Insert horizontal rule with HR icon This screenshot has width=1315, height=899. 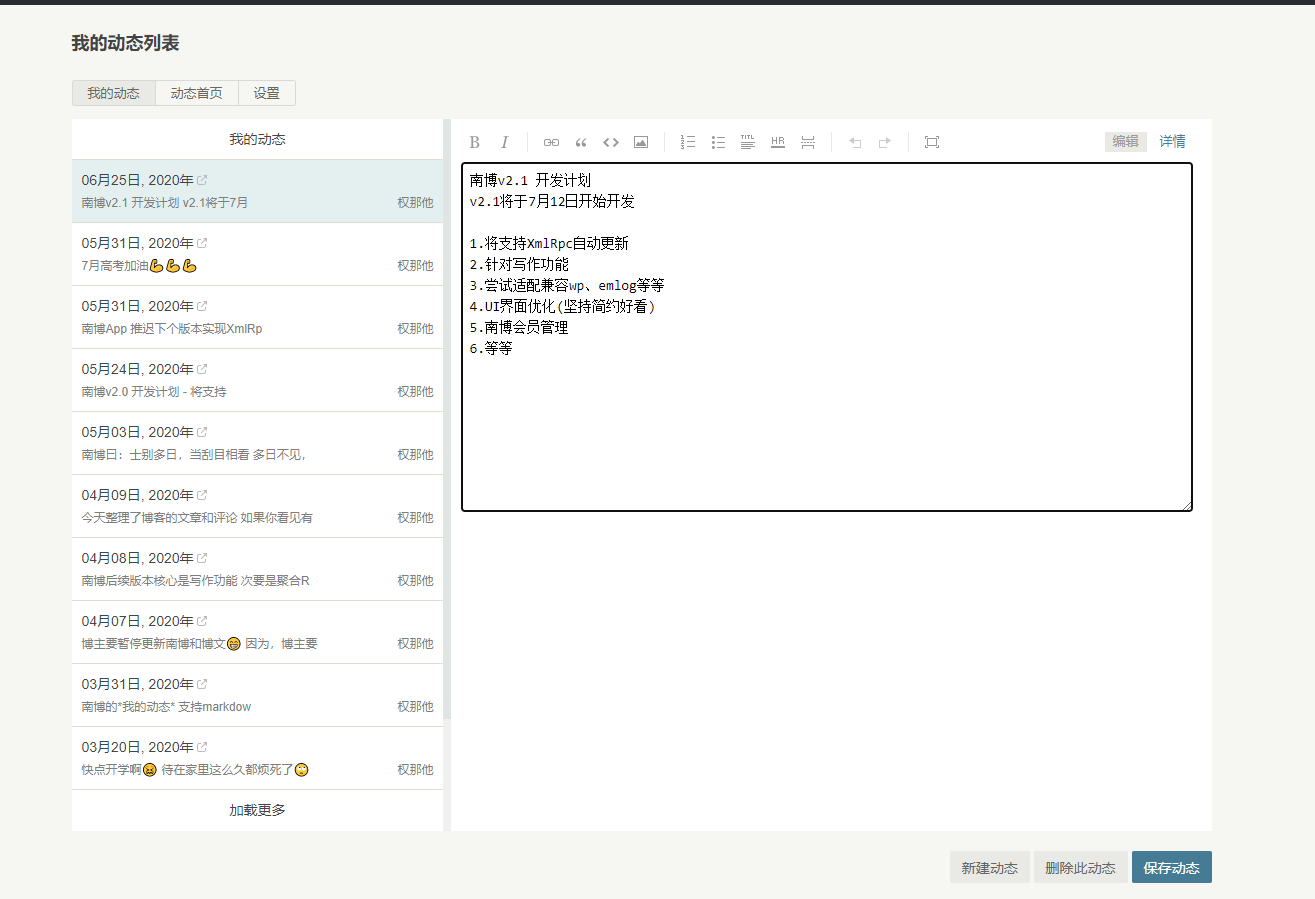778,142
